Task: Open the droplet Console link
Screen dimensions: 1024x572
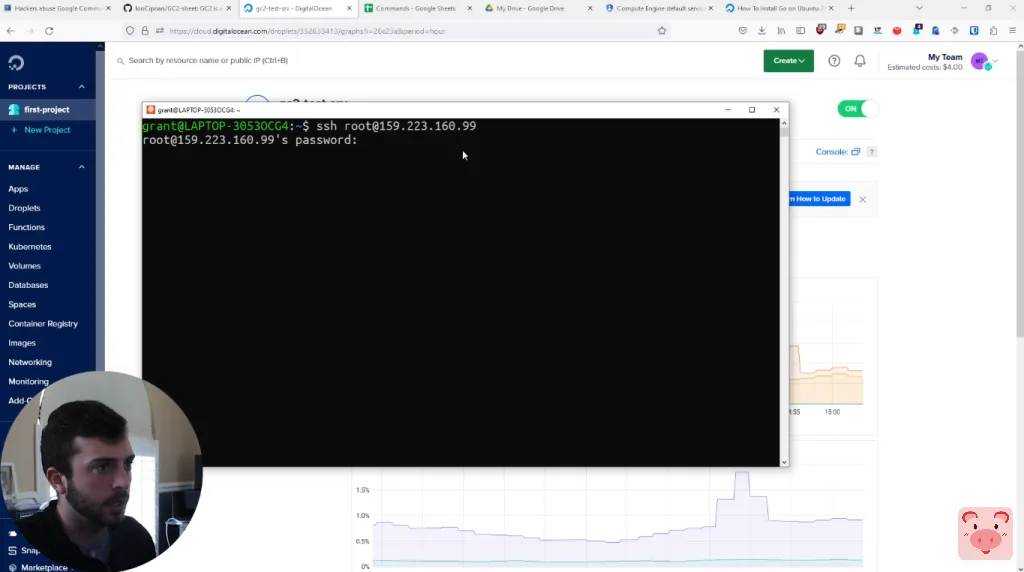Action: (x=838, y=152)
